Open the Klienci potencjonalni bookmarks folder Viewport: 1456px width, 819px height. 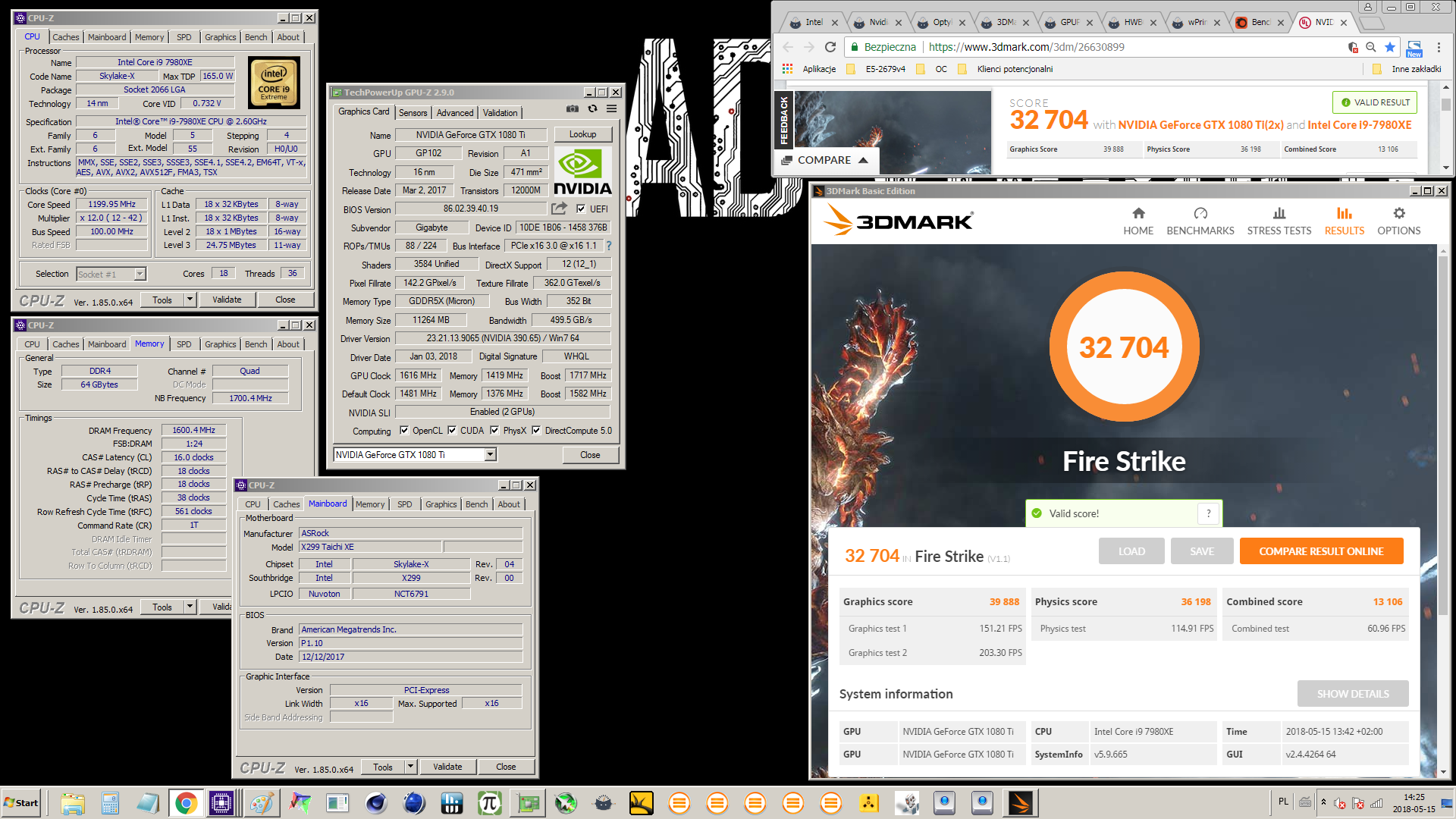pyautogui.click(x=1006, y=69)
